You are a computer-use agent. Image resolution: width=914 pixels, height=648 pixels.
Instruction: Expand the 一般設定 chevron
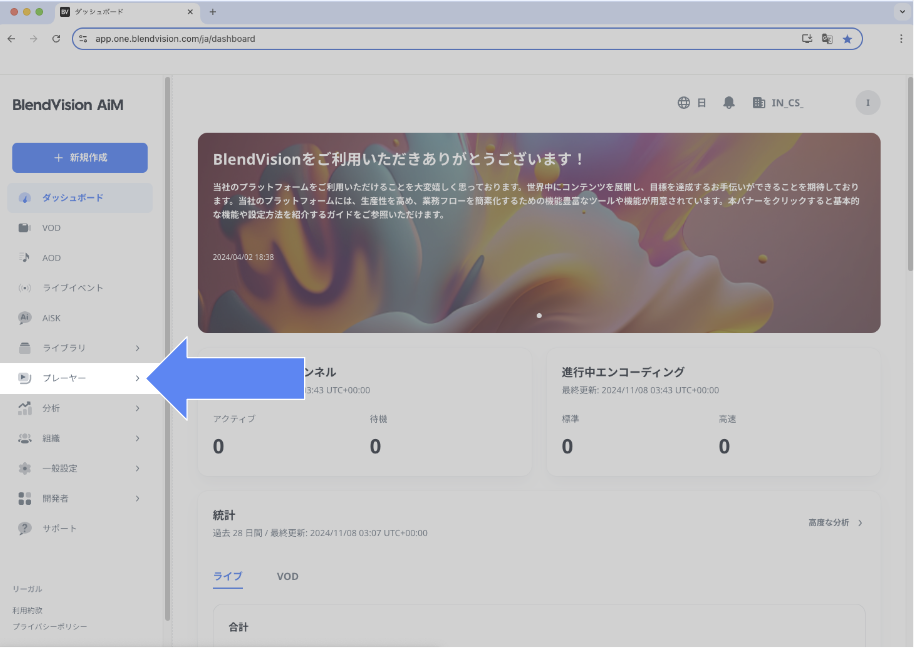click(x=138, y=469)
